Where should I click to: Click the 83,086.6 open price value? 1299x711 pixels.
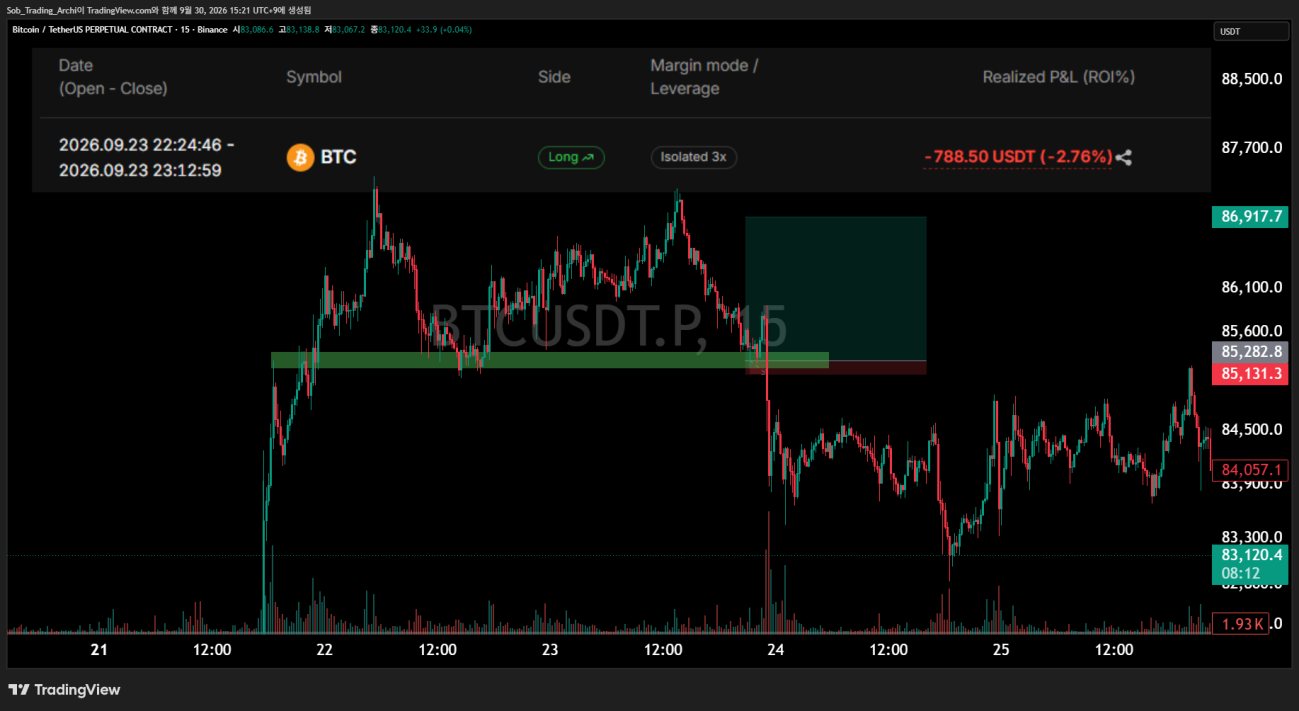click(x=257, y=29)
